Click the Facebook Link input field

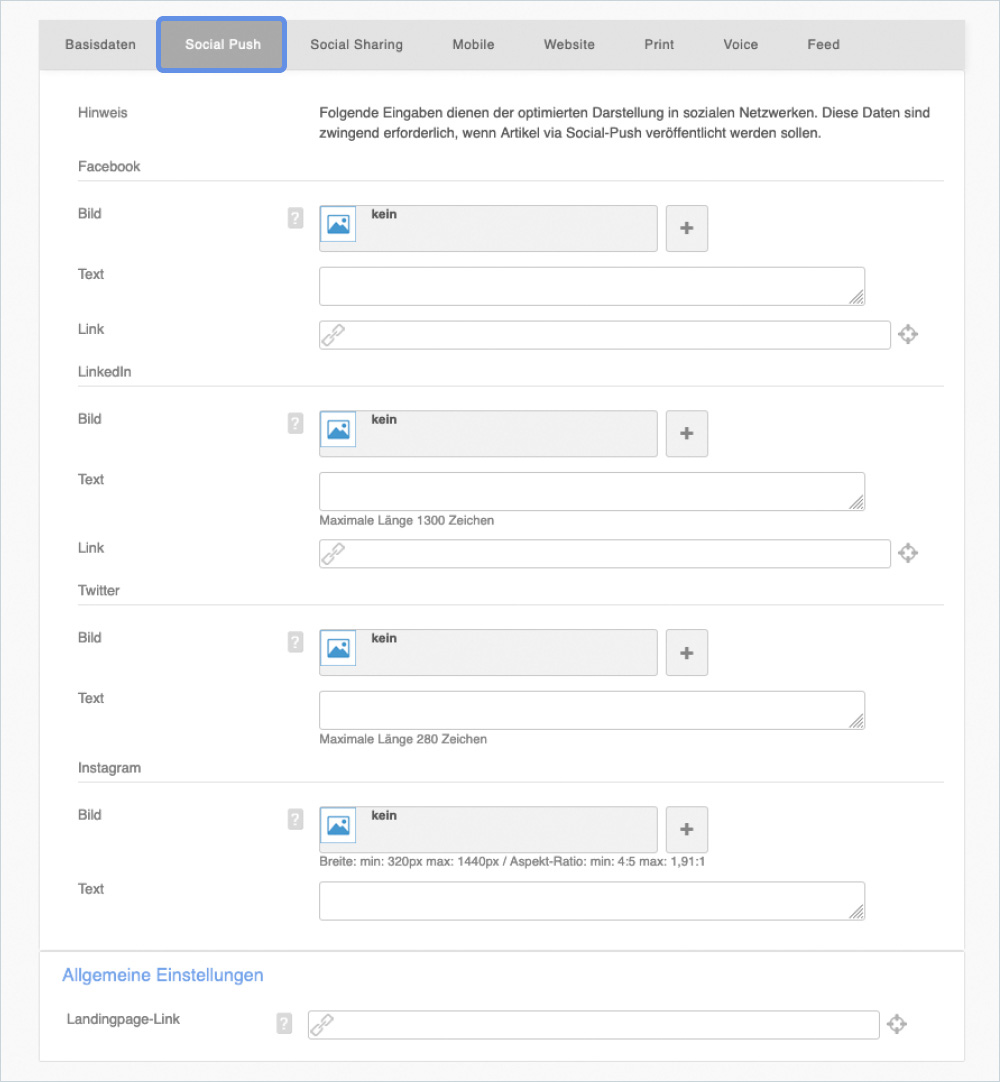pos(605,335)
